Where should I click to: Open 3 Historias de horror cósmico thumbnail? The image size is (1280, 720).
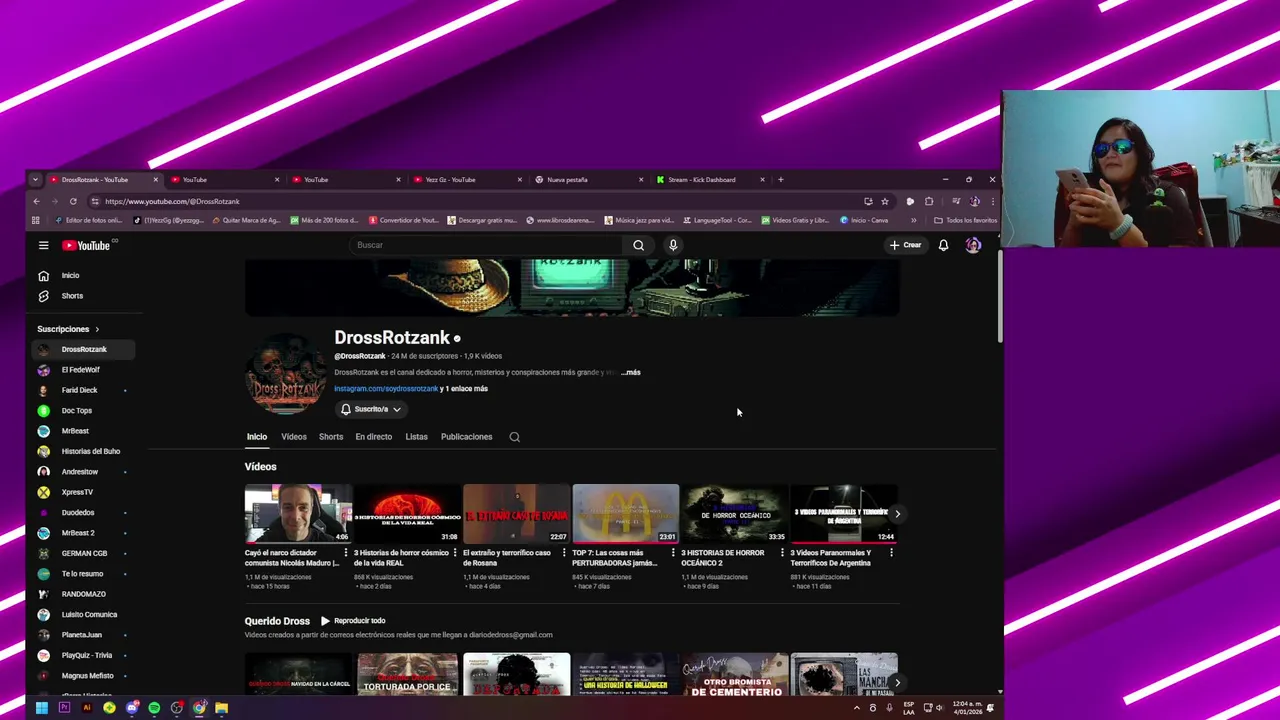tap(407, 514)
